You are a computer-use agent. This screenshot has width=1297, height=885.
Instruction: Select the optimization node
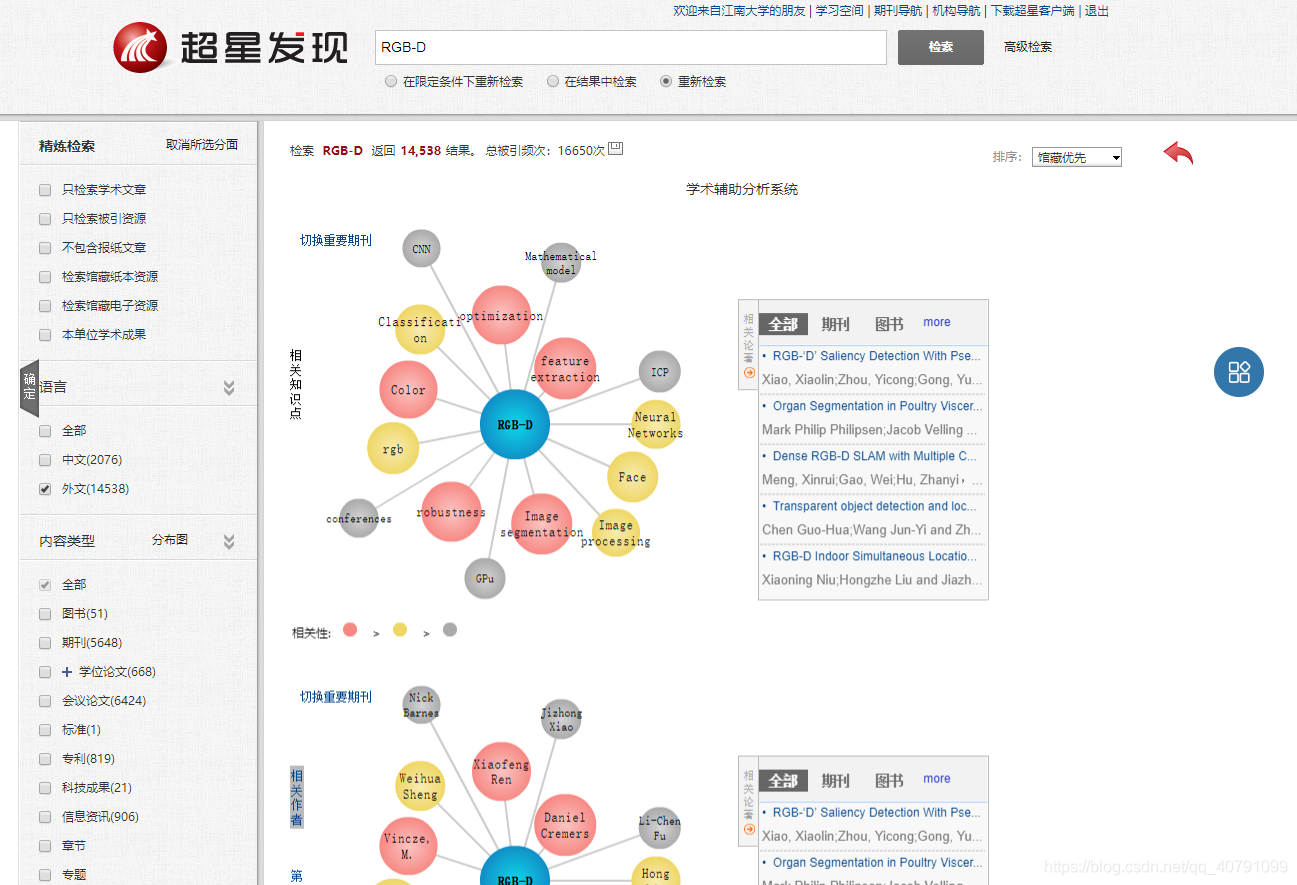point(501,315)
